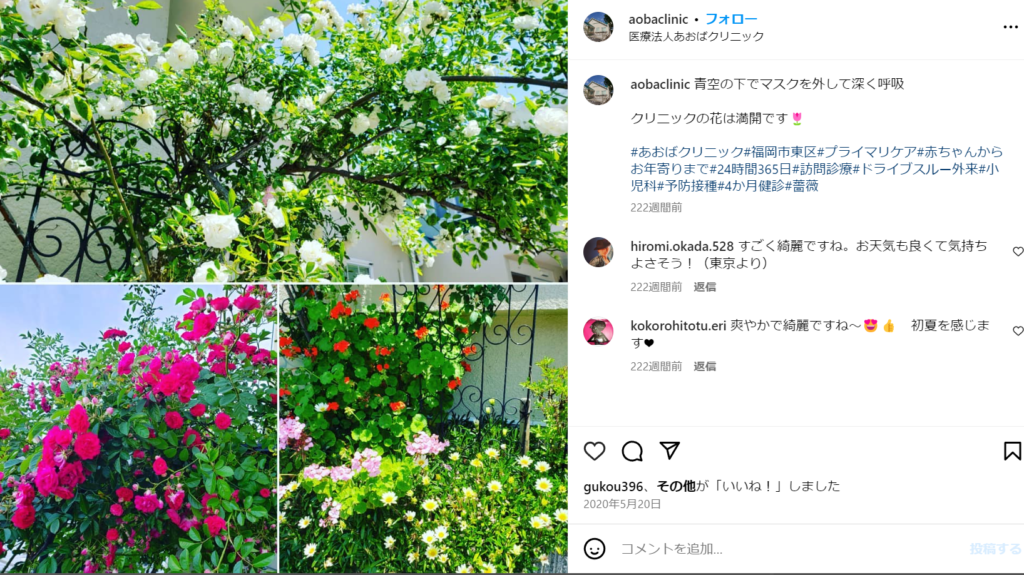Open emoji picker smiley icon
Screen dimensions: 1024x575
coord(594,549)
